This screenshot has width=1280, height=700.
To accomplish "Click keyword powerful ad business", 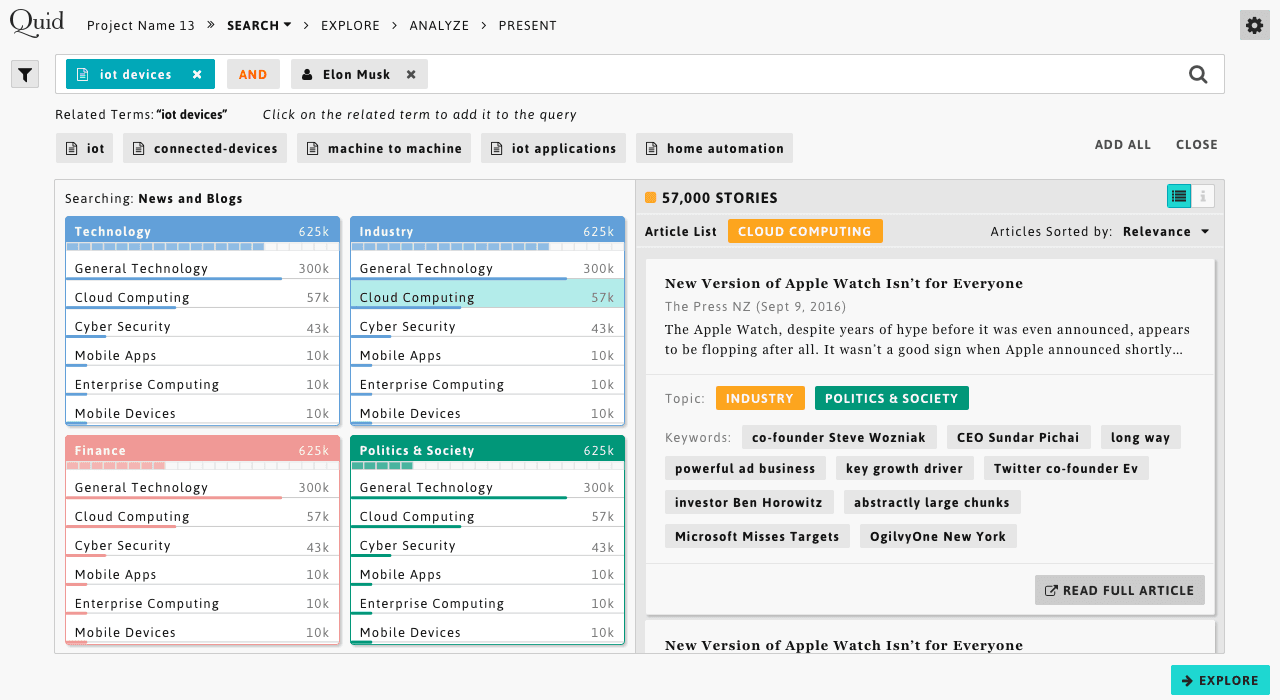I will pyautogui.click(x=745, y=468).
